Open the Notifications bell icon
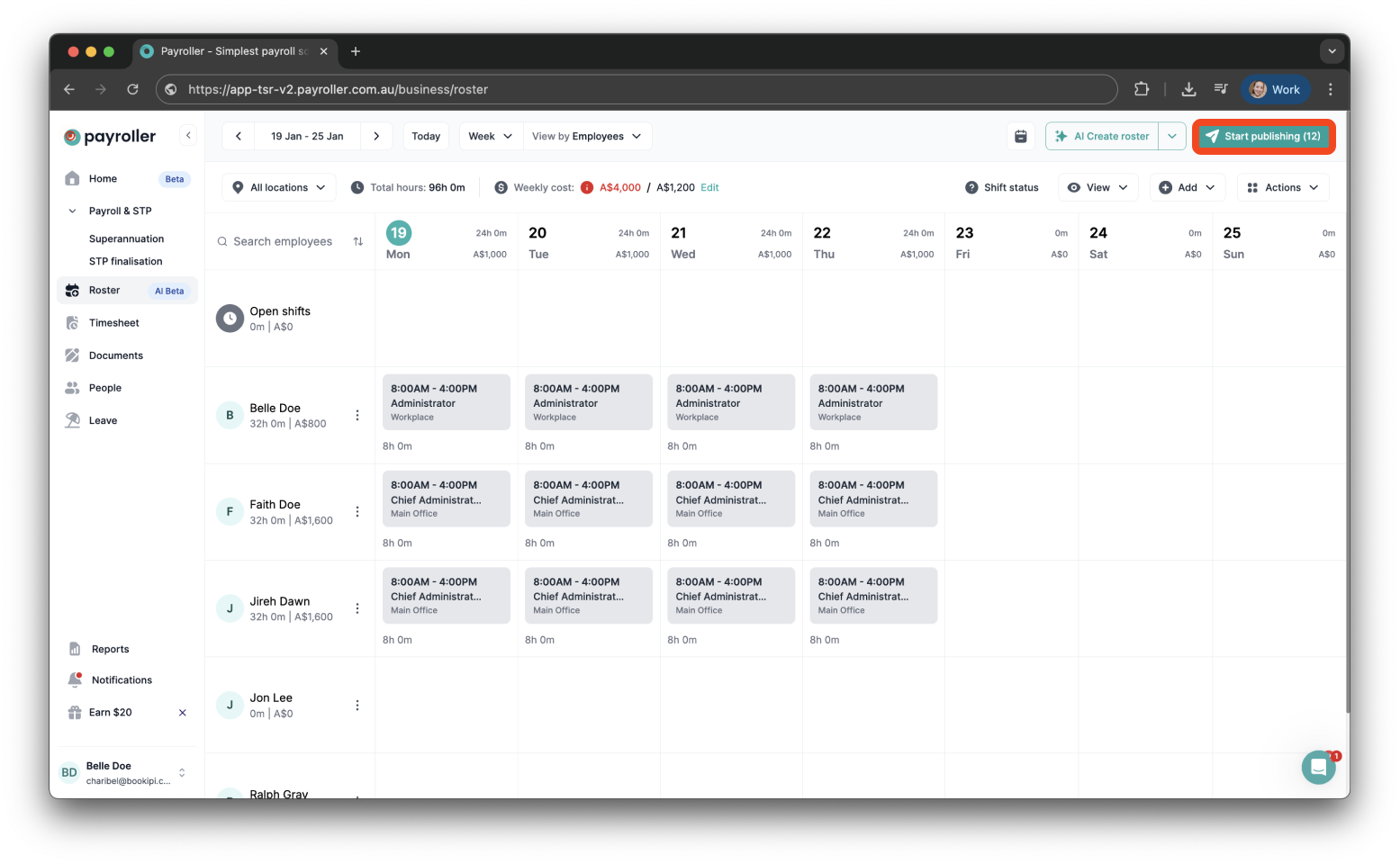 click(x=74, y=679)
